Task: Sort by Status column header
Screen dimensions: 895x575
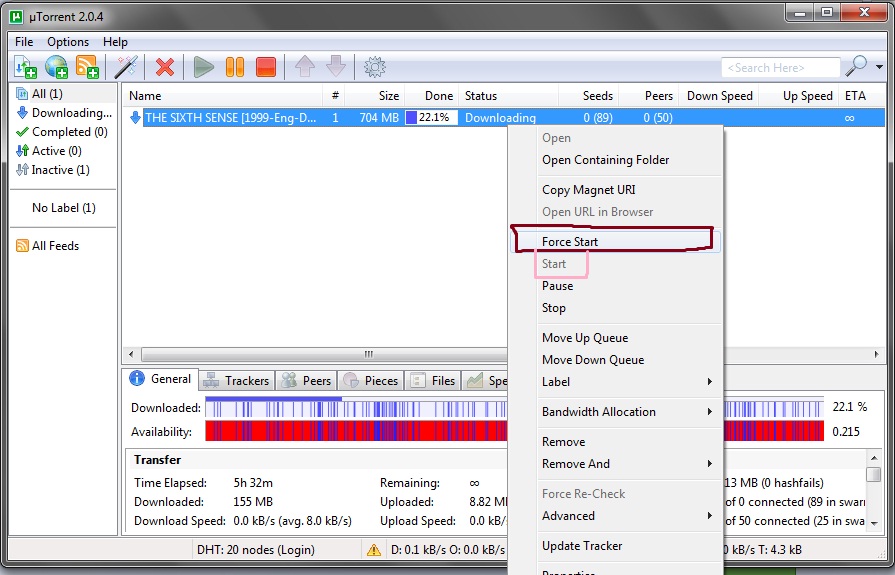Action: point(509,96)
